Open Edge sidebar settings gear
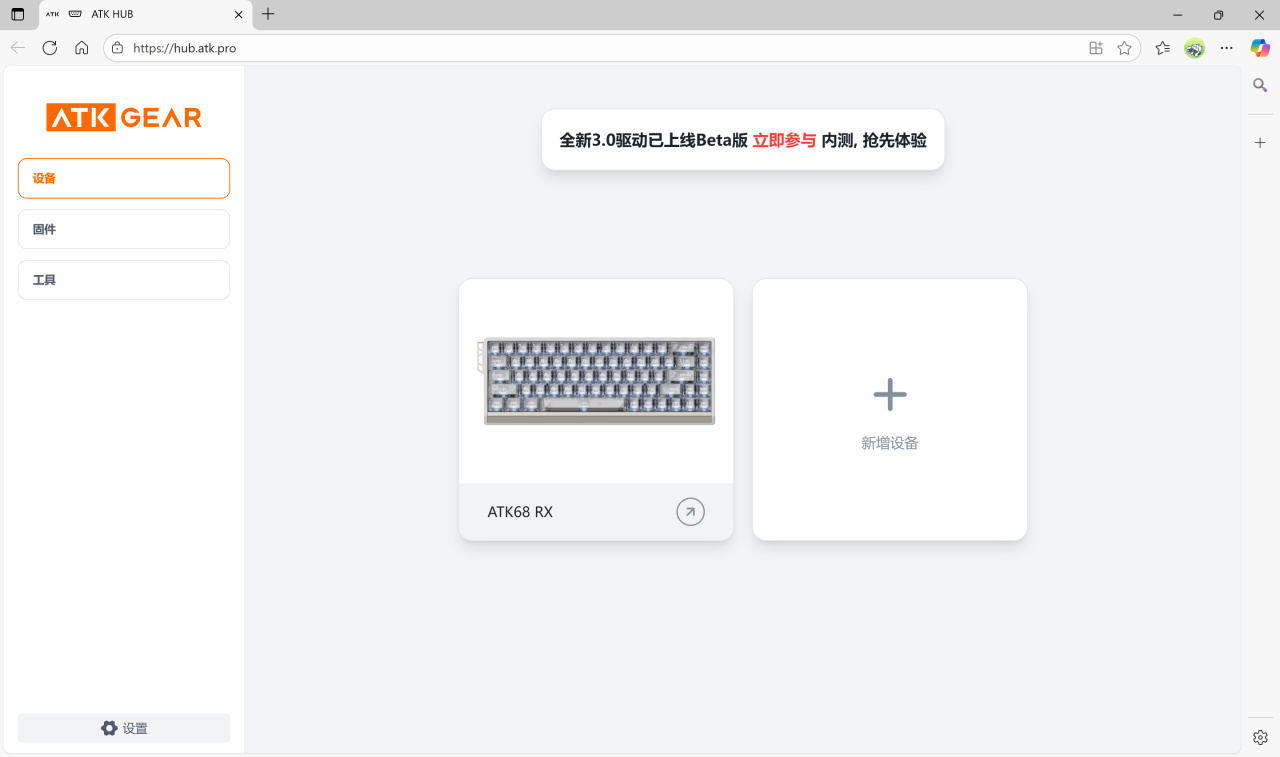The width and height of the screenshot is (1280, 757). click(1260, 737)
